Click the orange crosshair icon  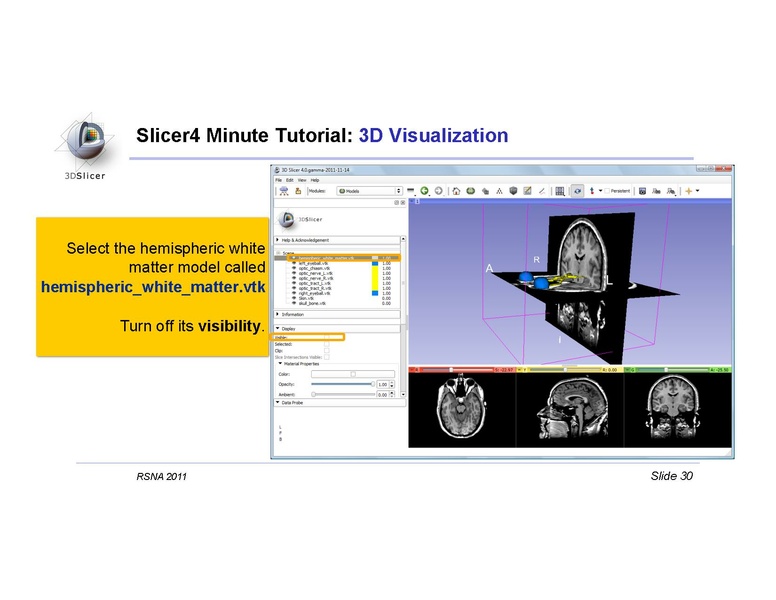click(x=688, y=191)
